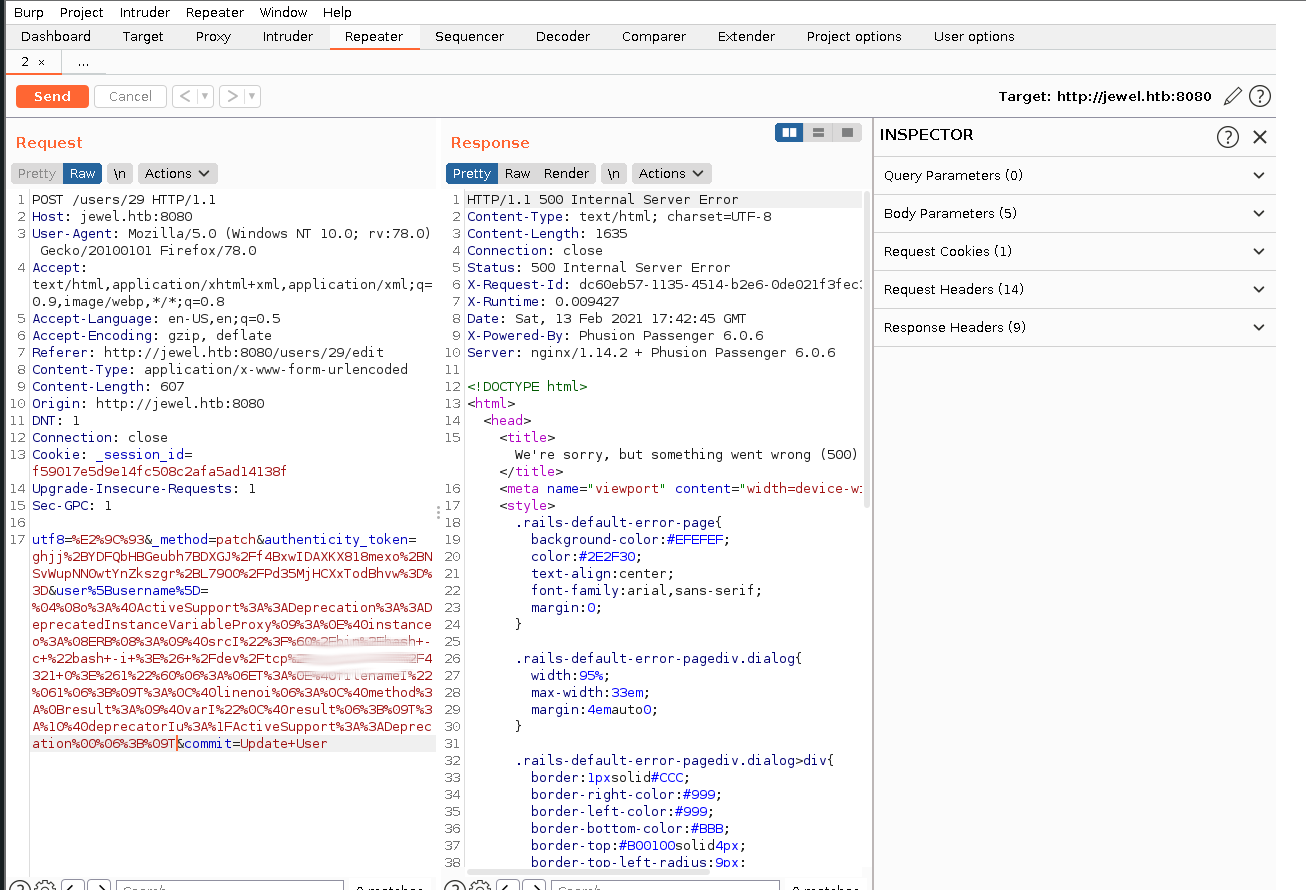The width and height of the screenshot is (1306, 890).
Task: Open the Inspector help icon
Action: 1227,137
